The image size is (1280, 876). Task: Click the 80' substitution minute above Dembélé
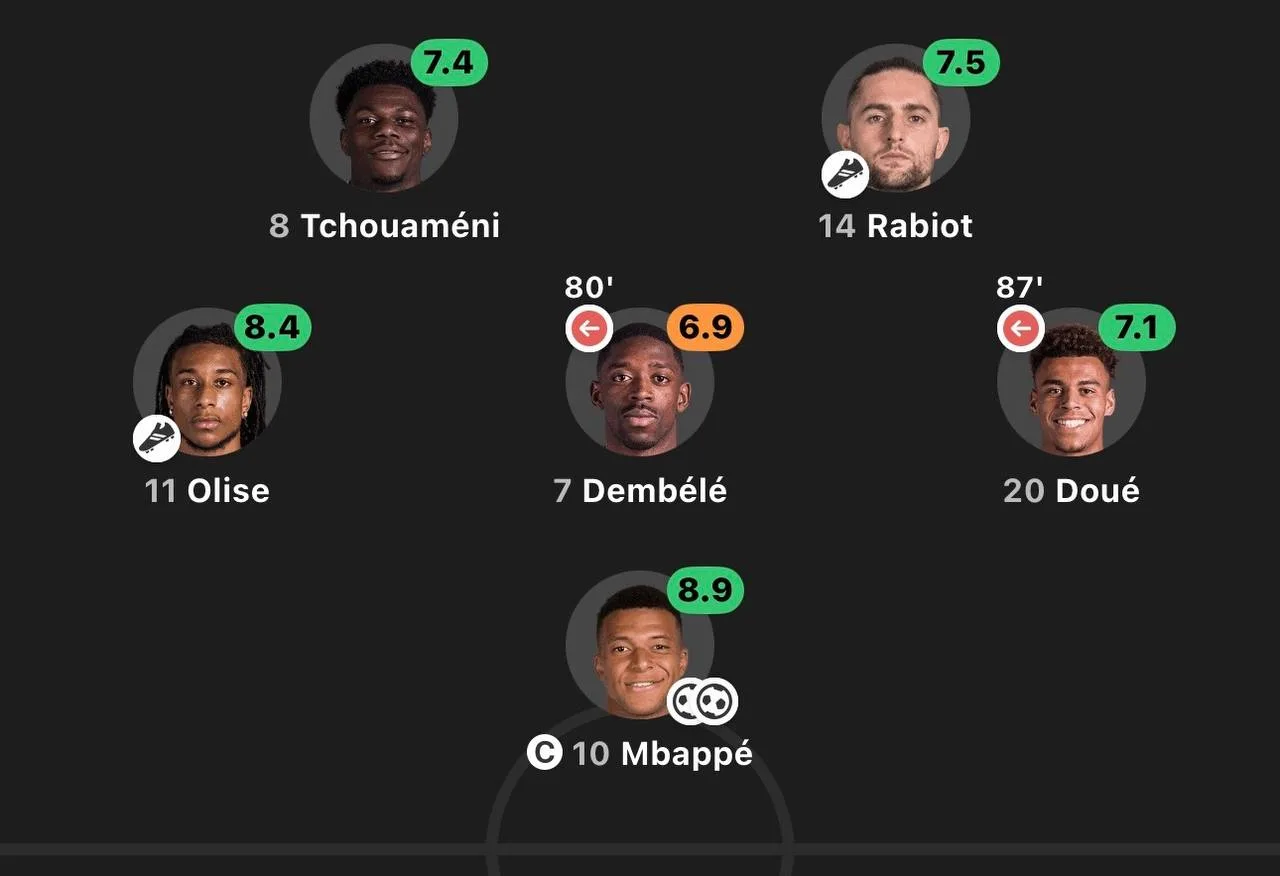pyautogui.click(x=589, y=287)
